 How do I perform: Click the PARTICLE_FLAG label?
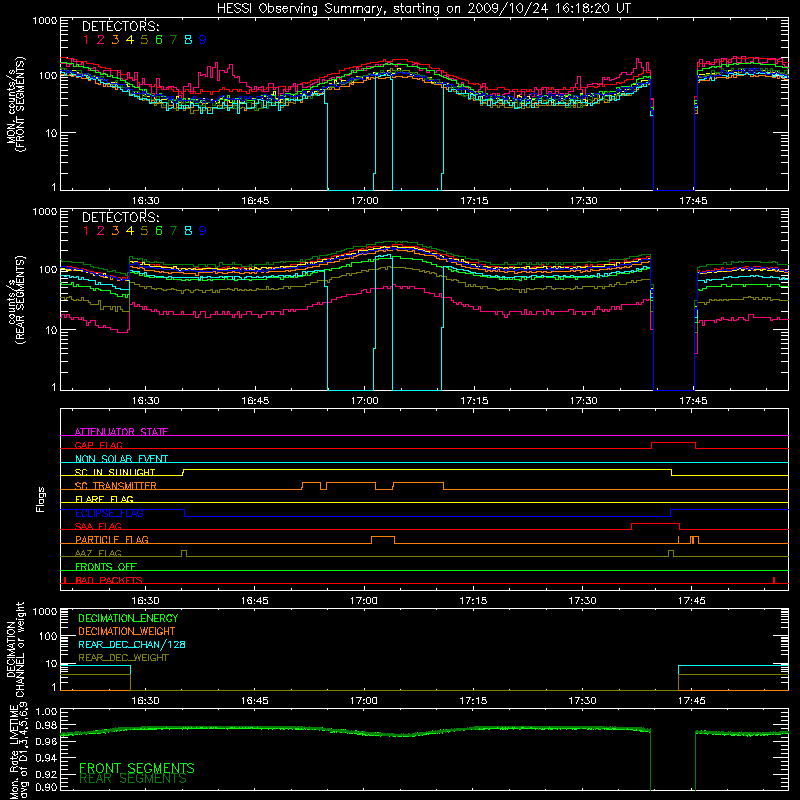112,539
